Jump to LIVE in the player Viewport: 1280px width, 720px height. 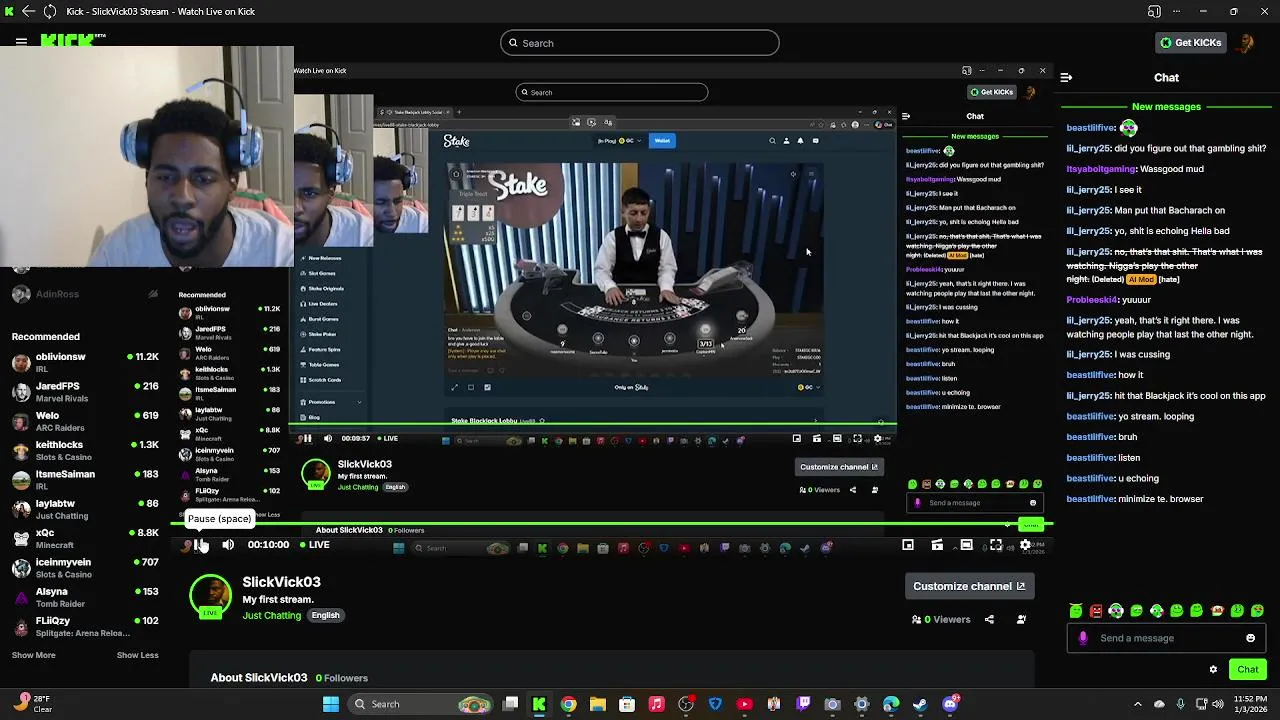pos(314,545)
